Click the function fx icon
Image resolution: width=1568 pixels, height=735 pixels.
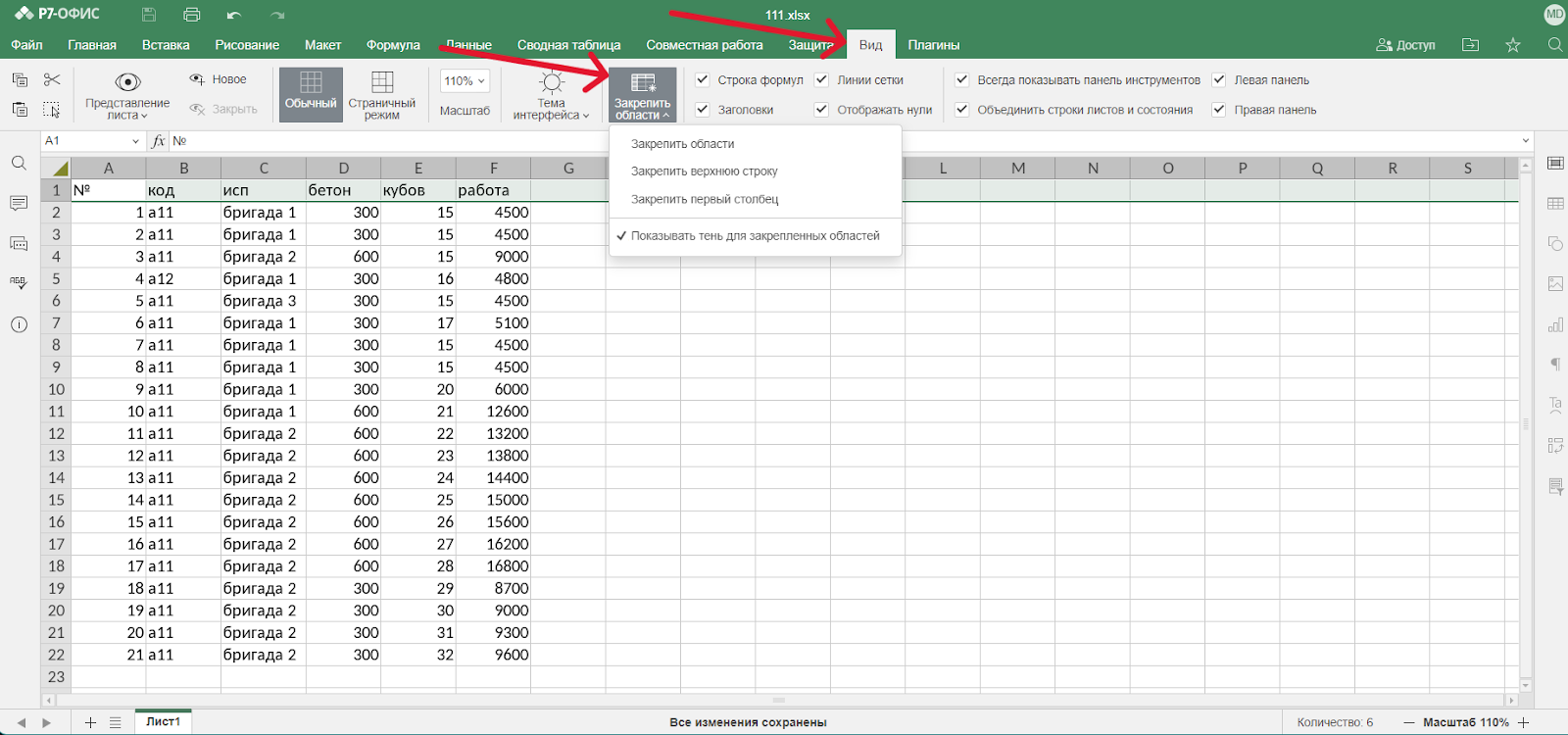(159, 141)
